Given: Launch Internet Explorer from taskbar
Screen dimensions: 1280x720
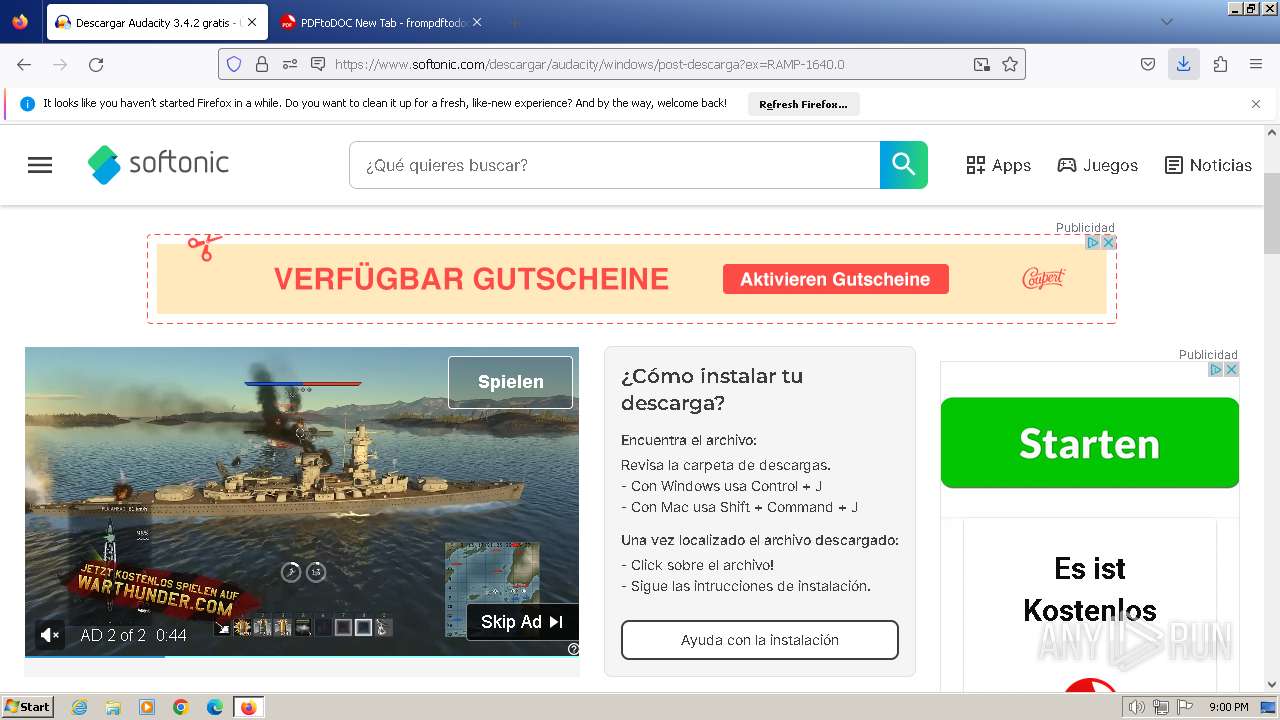Looking at the screenshot, I should [x=80, y=707].
